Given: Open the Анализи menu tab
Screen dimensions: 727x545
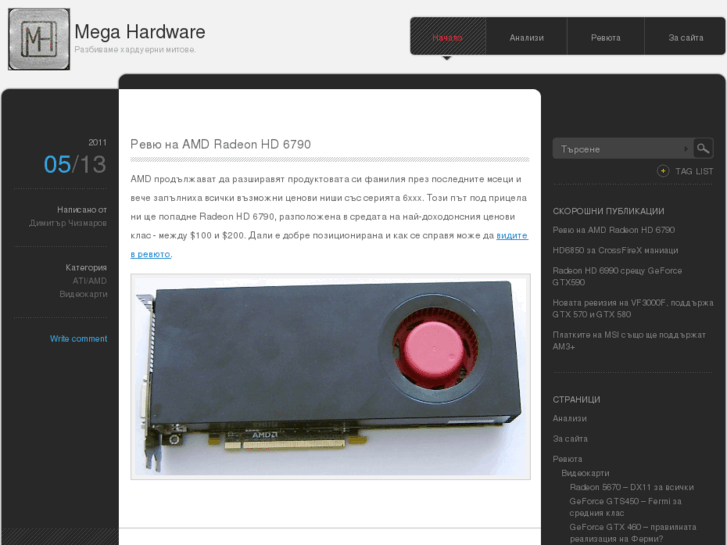Looking at the screenshot, I should [x=527, y=38].
